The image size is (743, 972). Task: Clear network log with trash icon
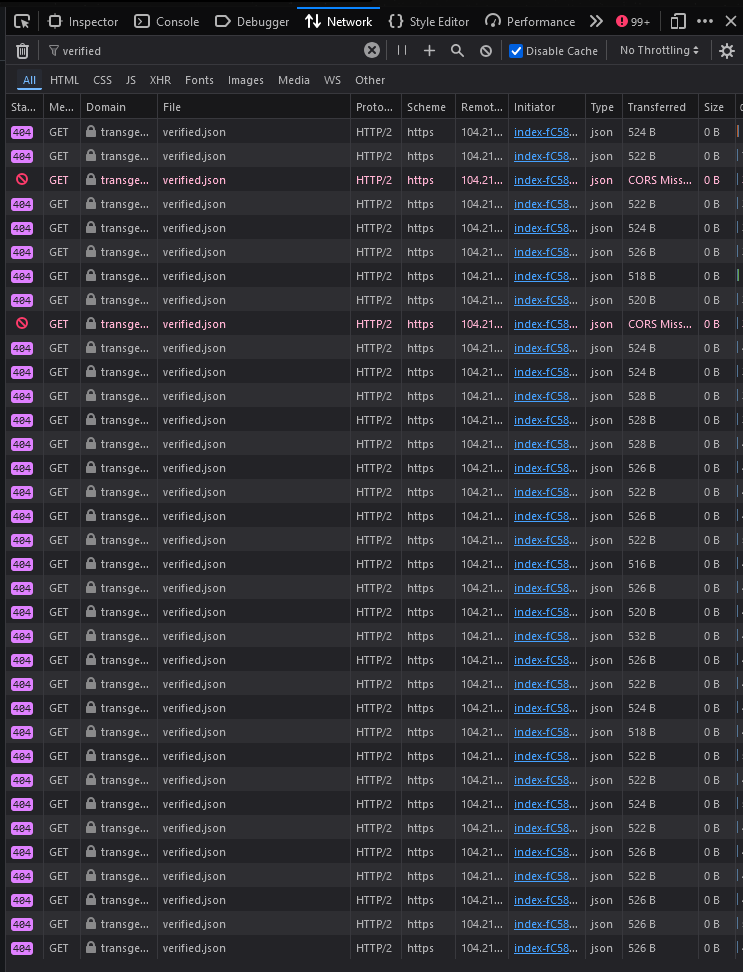22,51
